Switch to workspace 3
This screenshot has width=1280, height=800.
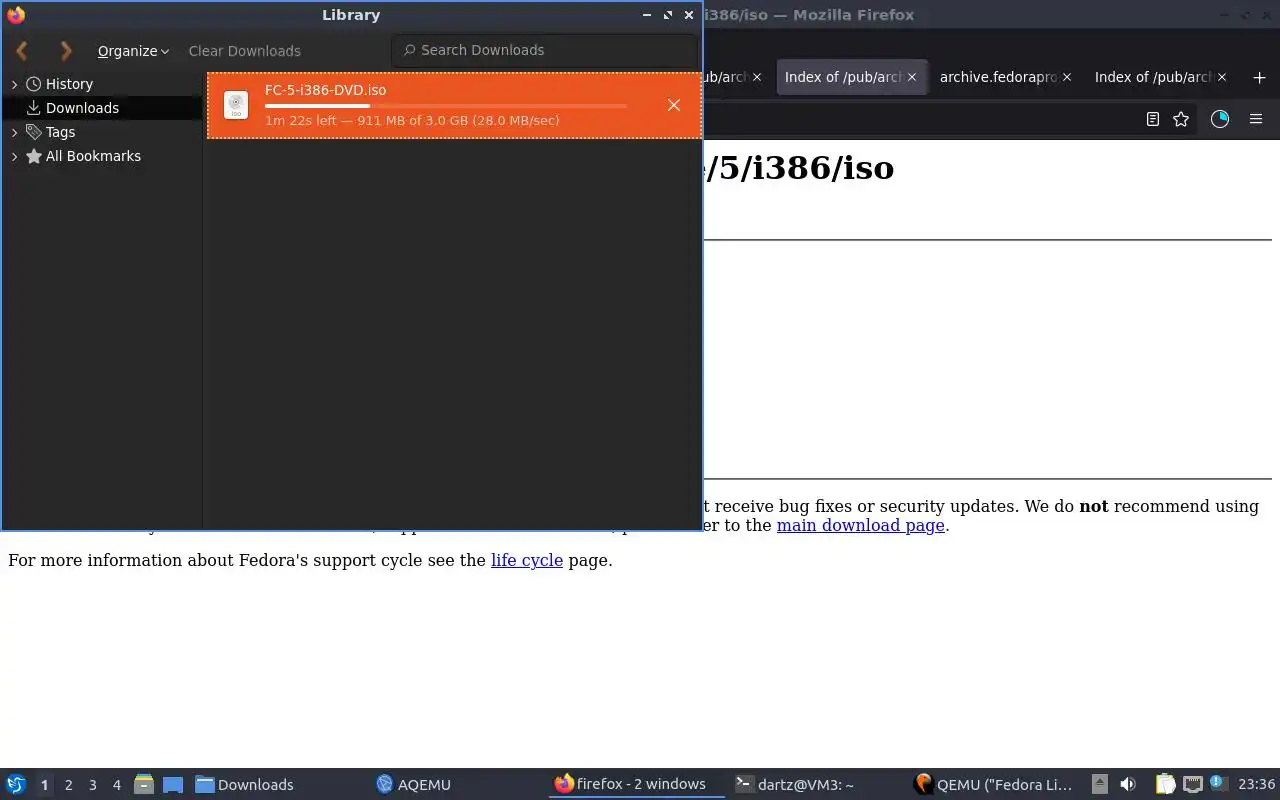pyautogui.click(x=92, y=785)
